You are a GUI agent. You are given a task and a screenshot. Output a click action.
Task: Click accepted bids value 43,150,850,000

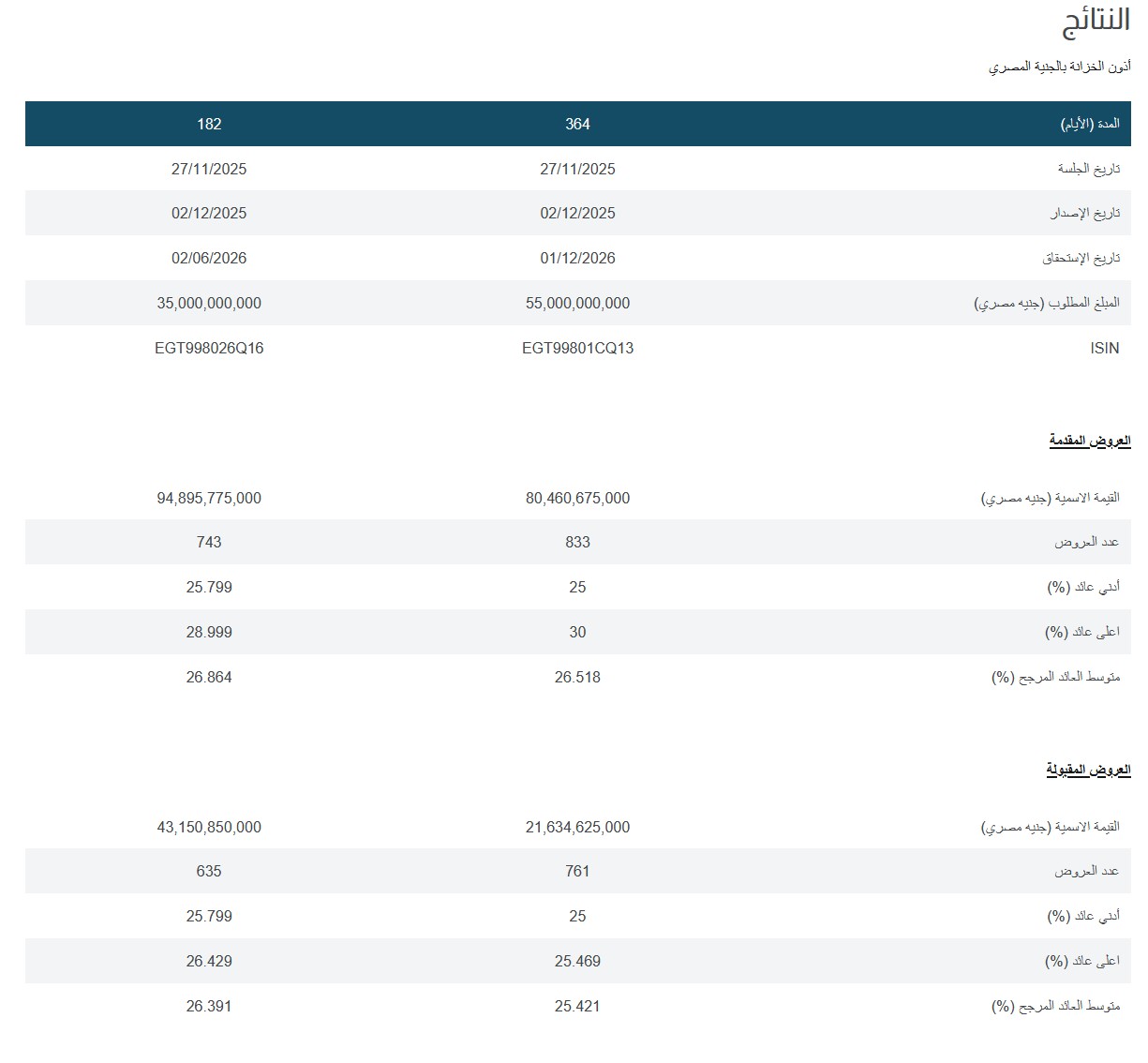point(209,827)
